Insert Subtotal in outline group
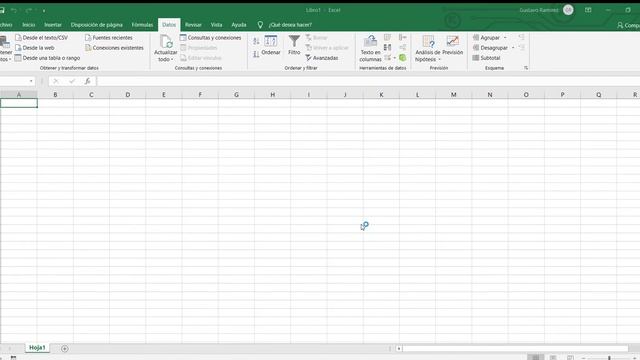The height and width of the screenshot is (360, 640). coord(486,58)
